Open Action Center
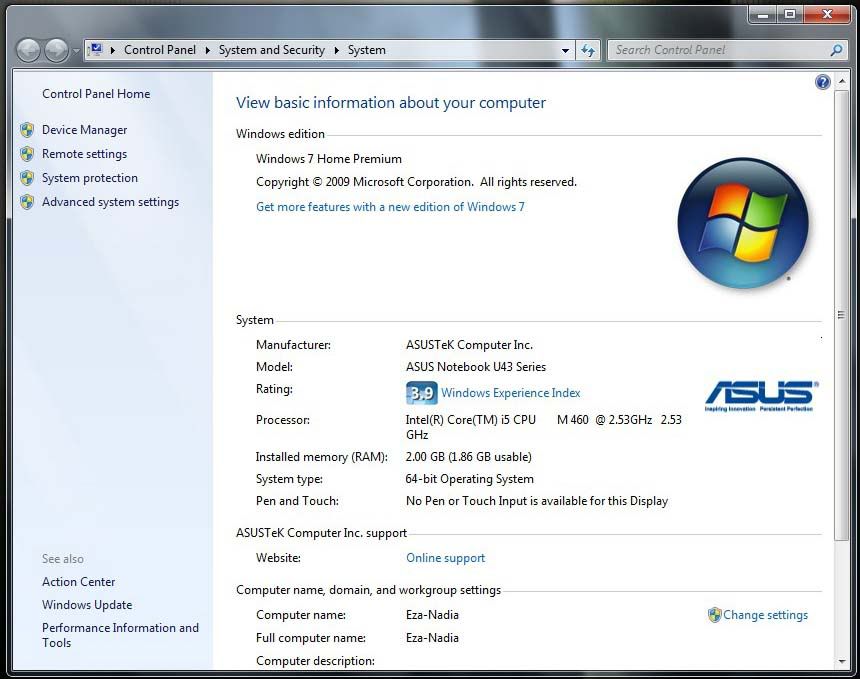 [78, 582]
